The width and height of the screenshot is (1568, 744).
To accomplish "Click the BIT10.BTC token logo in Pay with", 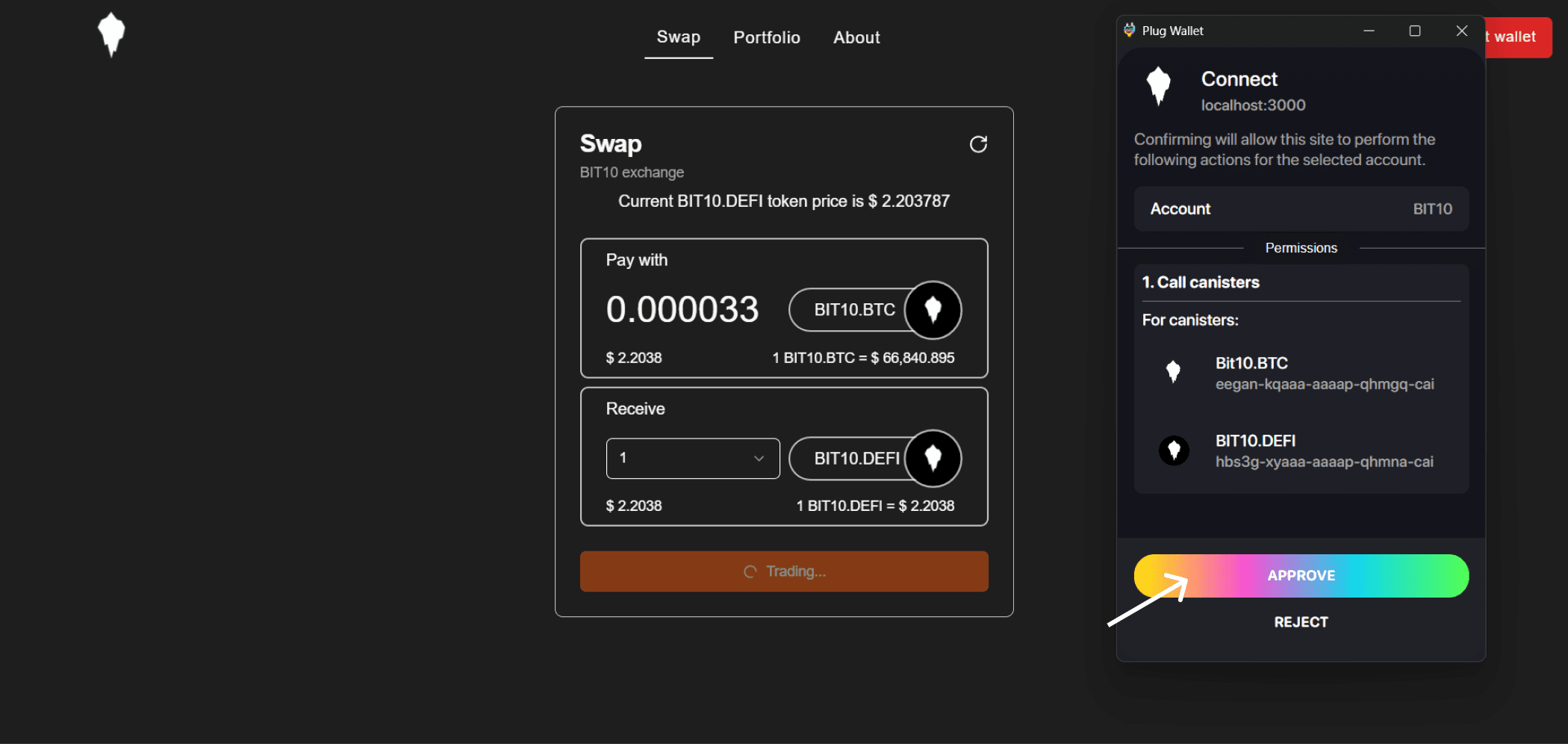I will (933, 309).
